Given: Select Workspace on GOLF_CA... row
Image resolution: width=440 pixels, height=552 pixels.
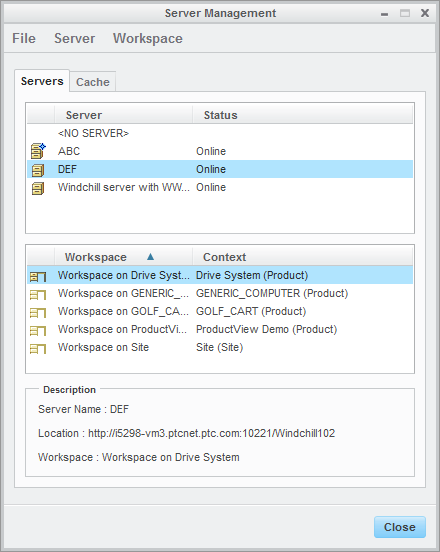Looking at the screenshot, I should [220, 311].
